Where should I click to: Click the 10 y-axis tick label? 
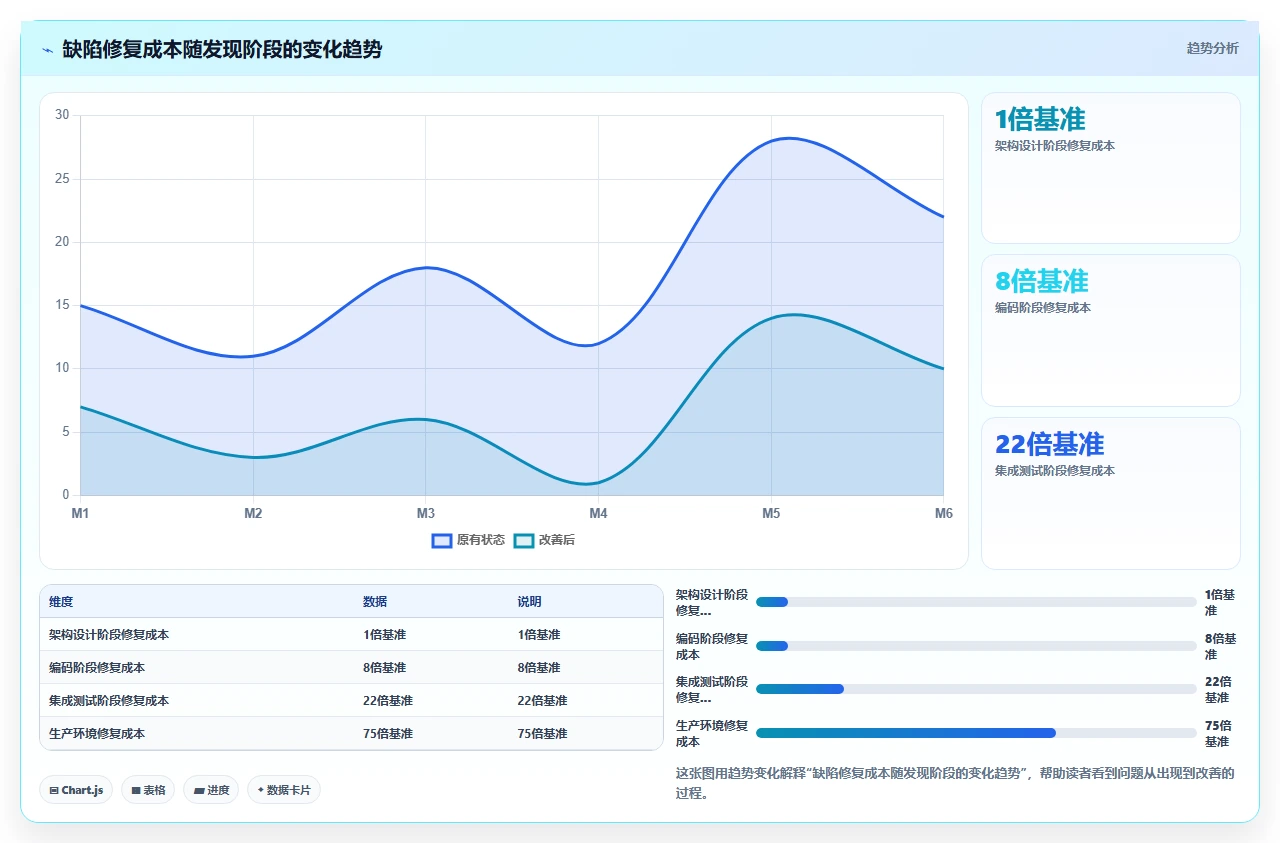click(62, 368)
